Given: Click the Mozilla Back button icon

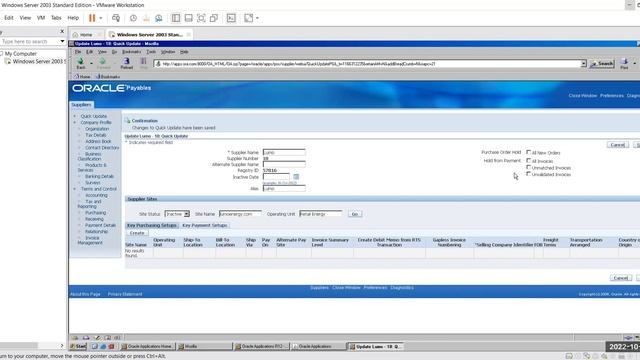Looking at the screenshot, I should tap(81, 63).
